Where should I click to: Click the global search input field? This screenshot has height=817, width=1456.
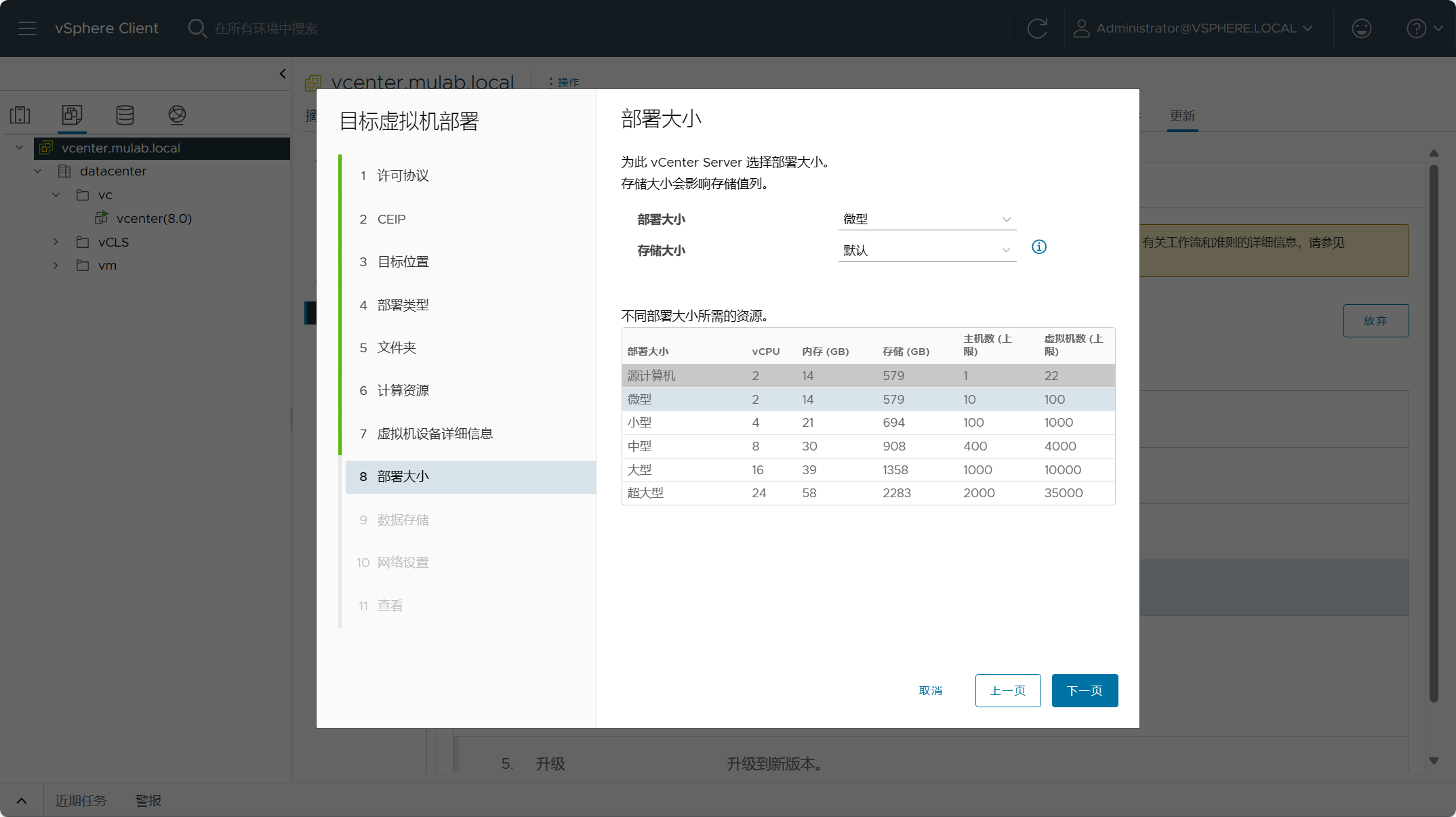266,28
